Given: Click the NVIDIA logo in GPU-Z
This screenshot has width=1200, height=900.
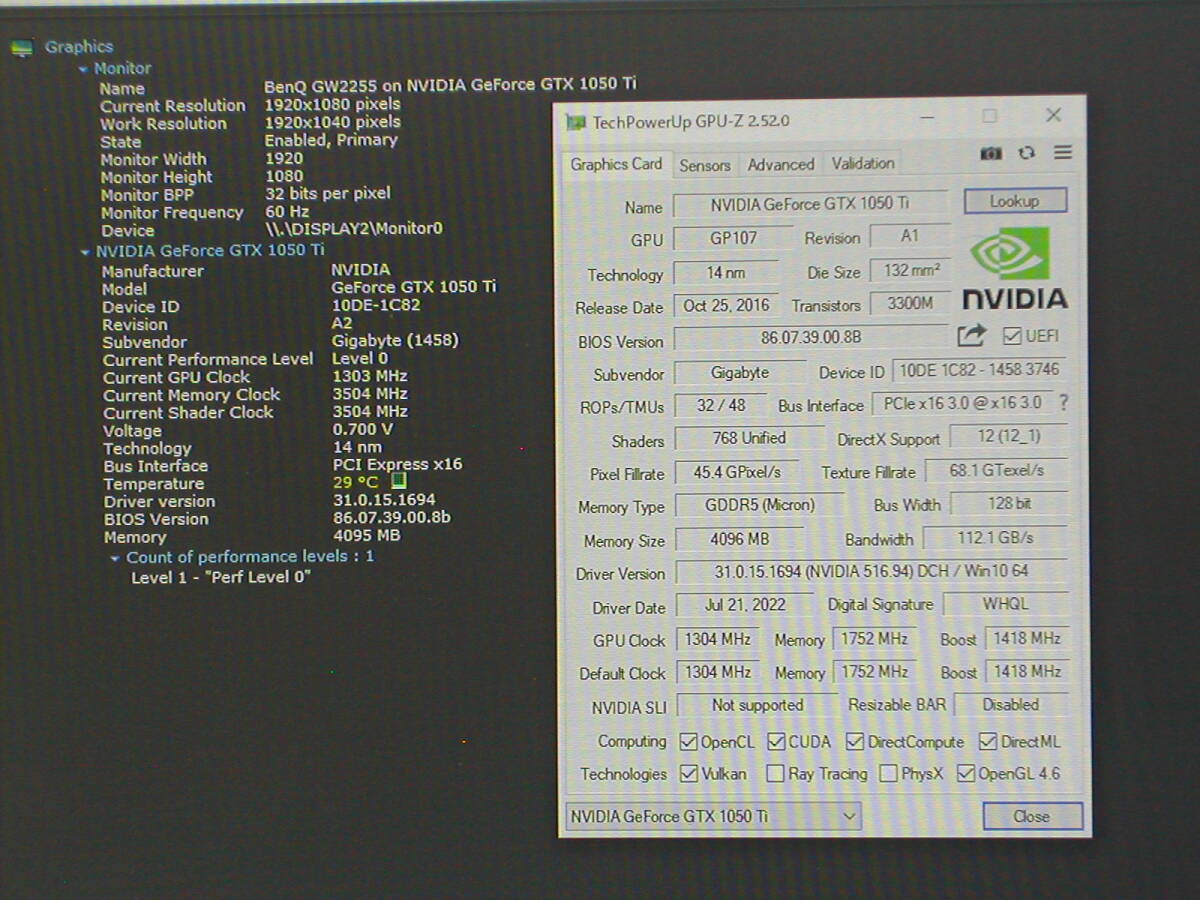Looking at the screenshot, I should coord(1014,268).
